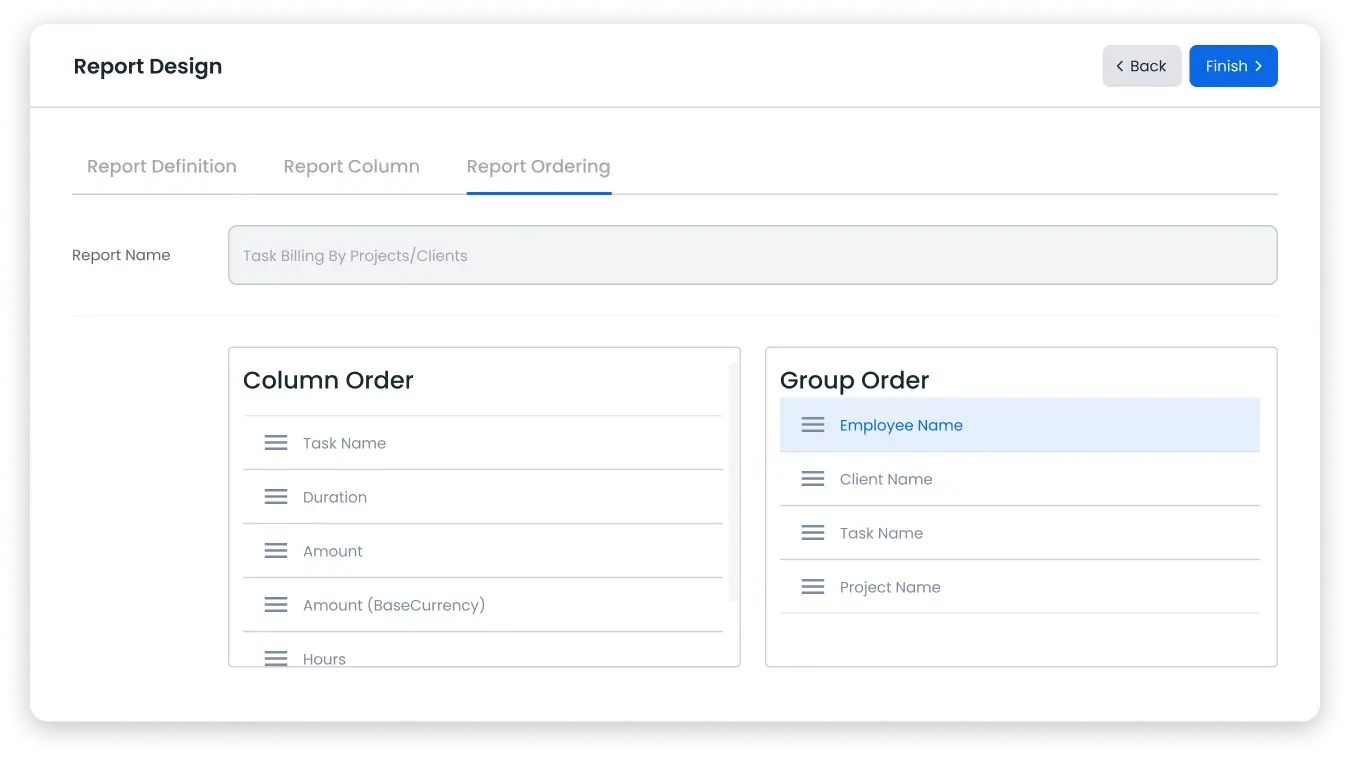Select Project Name in Group Order
This screenshot has height=758, width=1350.
1020,587
